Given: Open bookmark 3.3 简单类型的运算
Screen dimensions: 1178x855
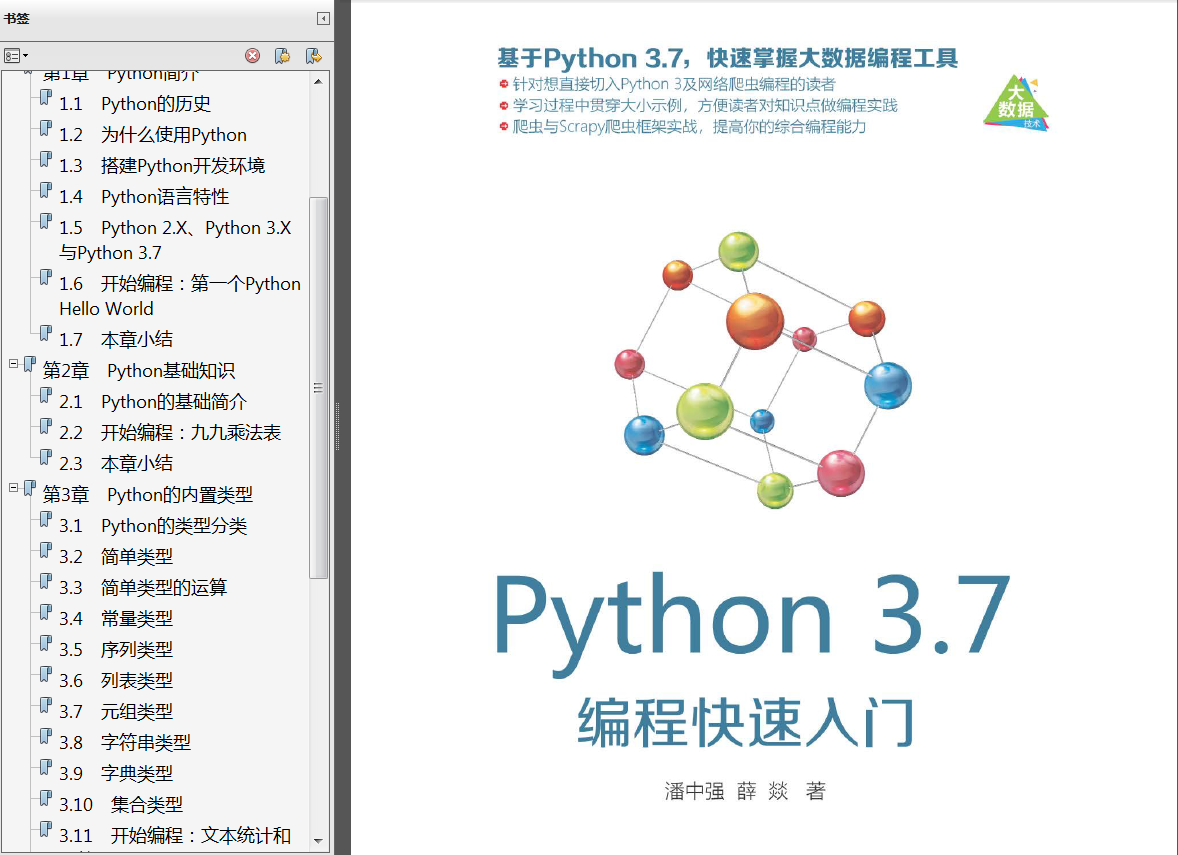Looking at the screenshot, I should pyautogui.click(x=143, y=588).
